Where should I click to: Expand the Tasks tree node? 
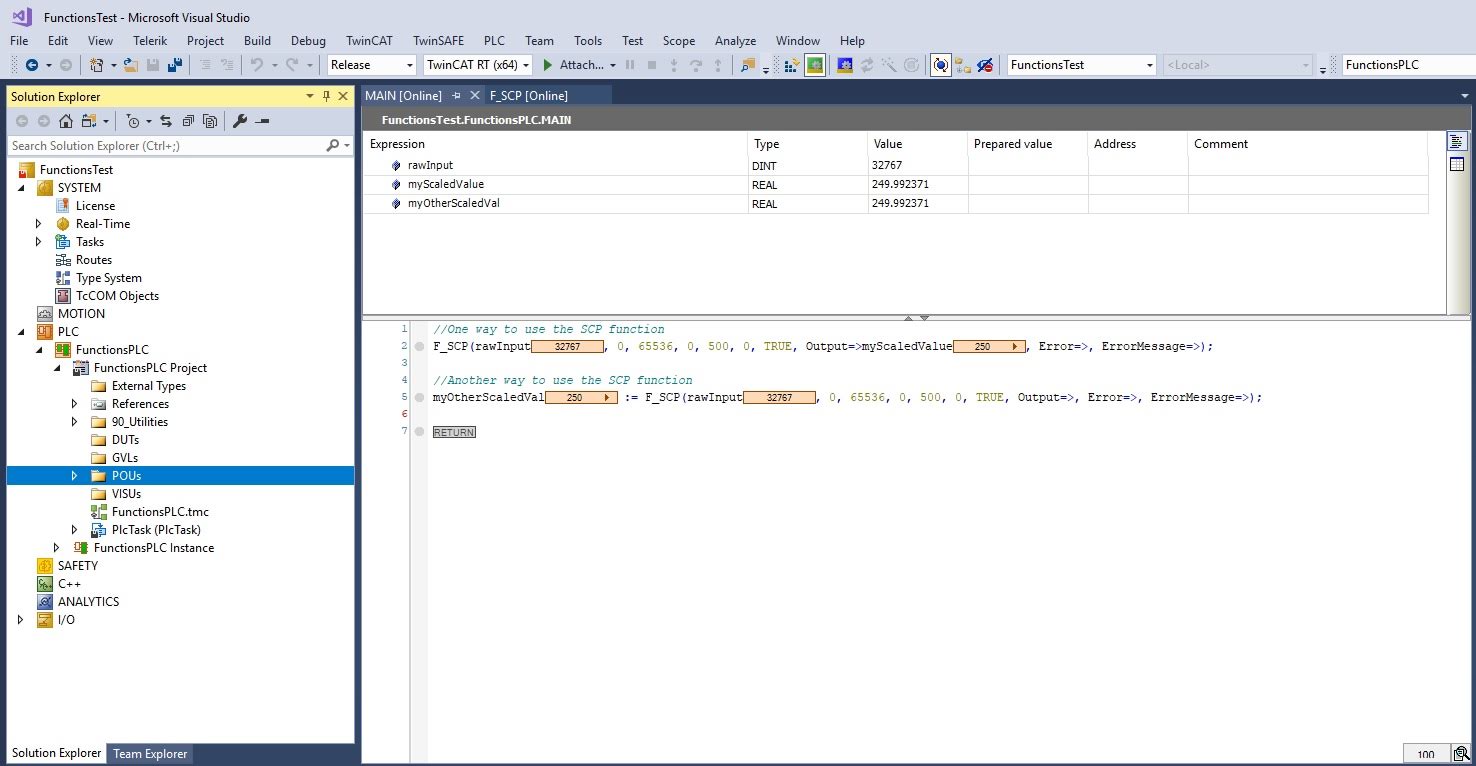point(39,242)
